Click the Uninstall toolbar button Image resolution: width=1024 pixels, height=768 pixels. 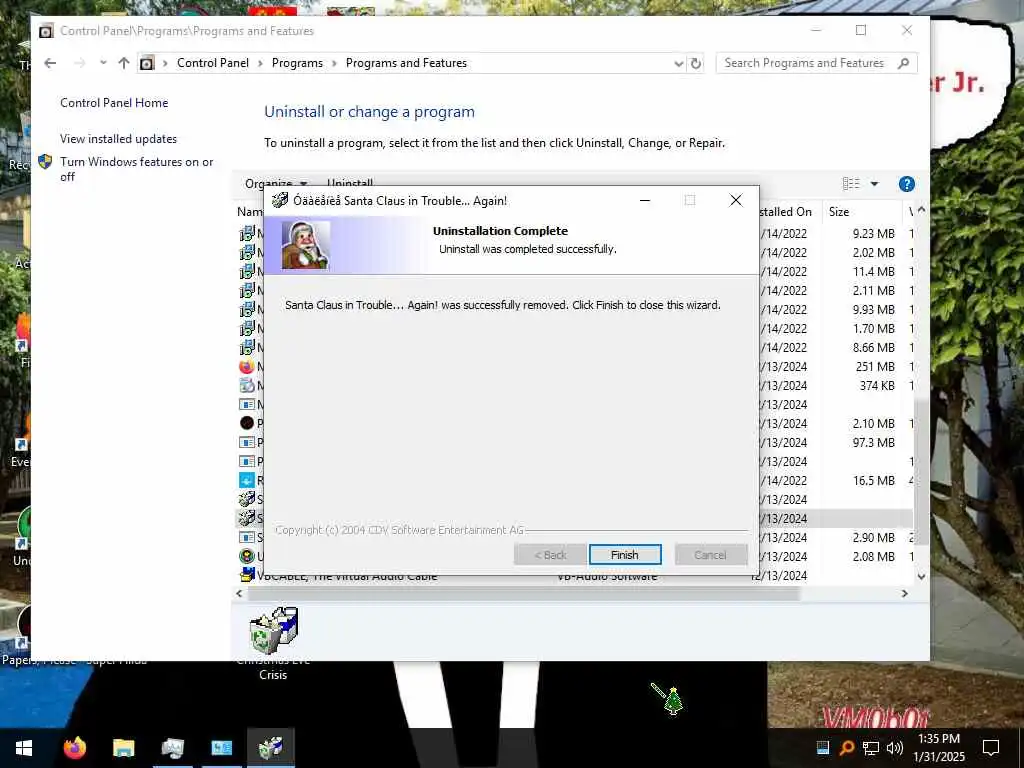tap(350, 184)
